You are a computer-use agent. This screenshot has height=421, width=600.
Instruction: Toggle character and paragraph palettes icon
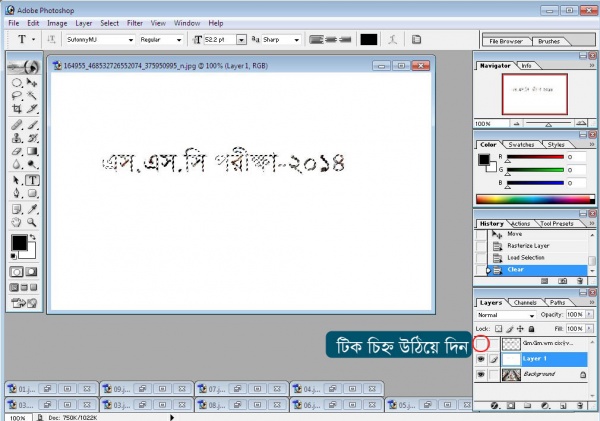click(x=416, y=39)
